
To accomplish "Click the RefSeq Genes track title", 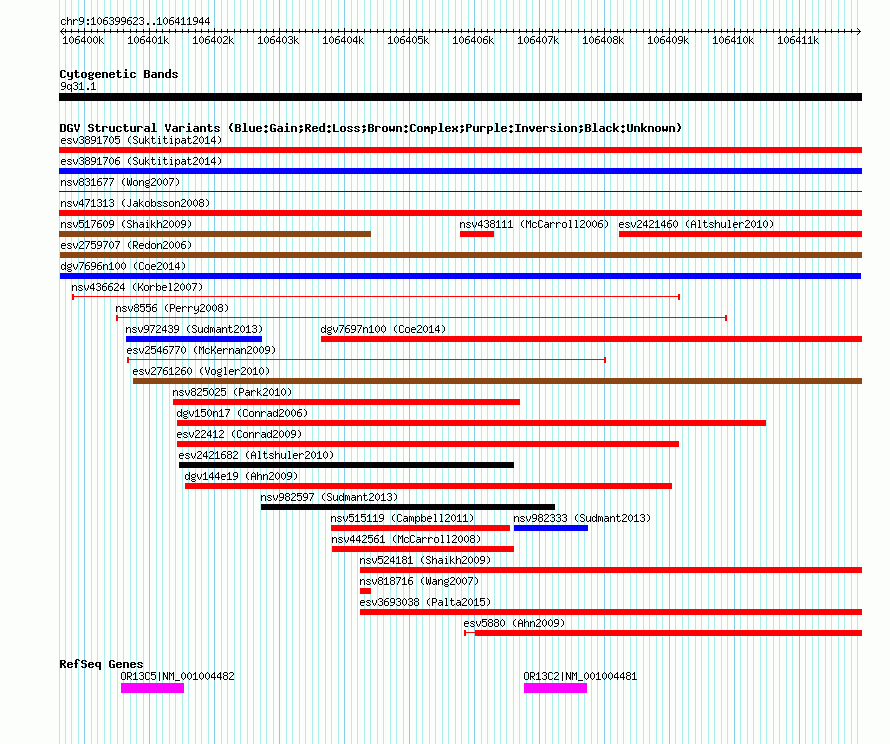I will [x=102, y=663].
